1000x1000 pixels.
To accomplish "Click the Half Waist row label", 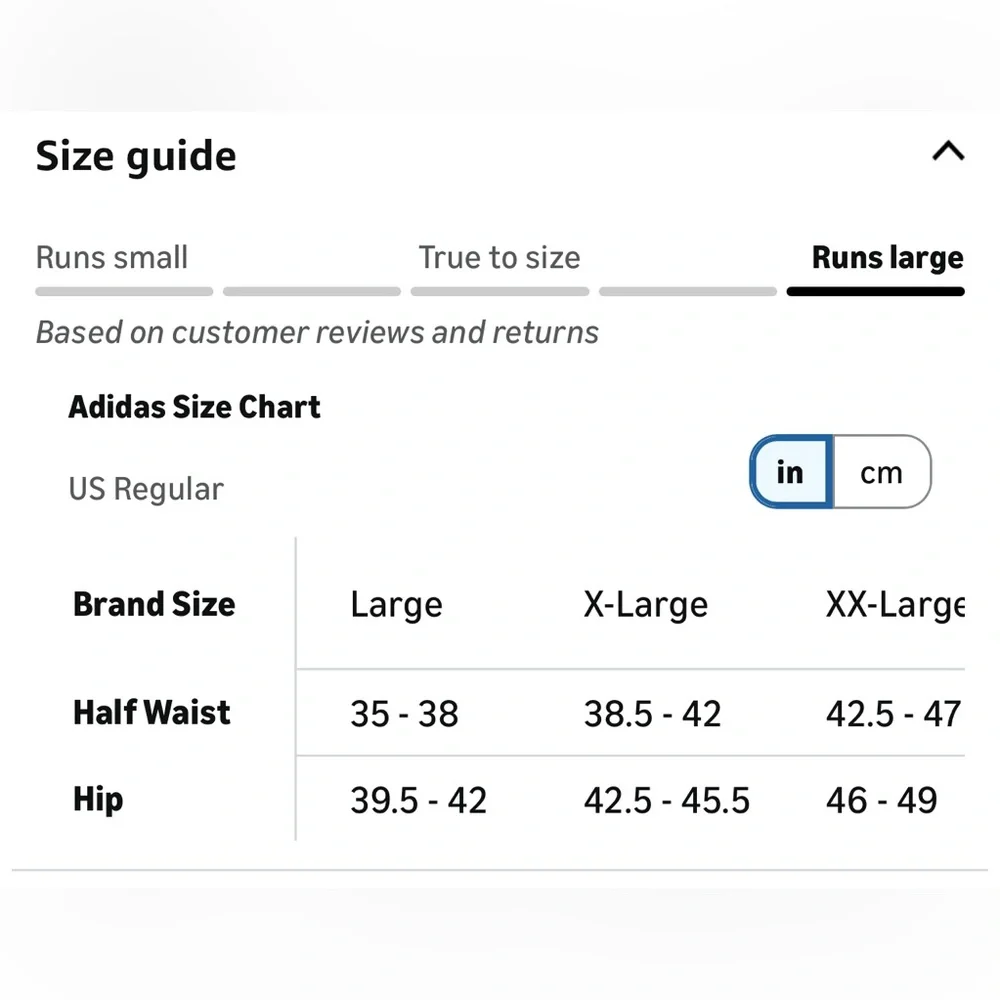I will coord(152,712).
